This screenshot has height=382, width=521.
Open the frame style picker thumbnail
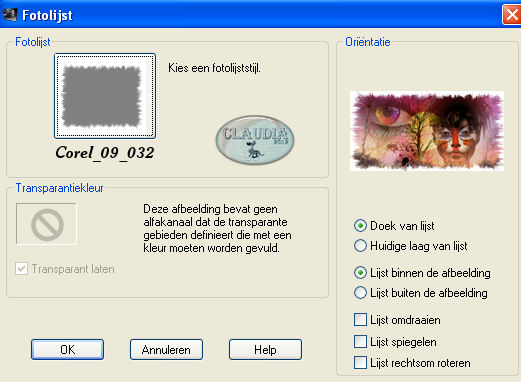105,96
